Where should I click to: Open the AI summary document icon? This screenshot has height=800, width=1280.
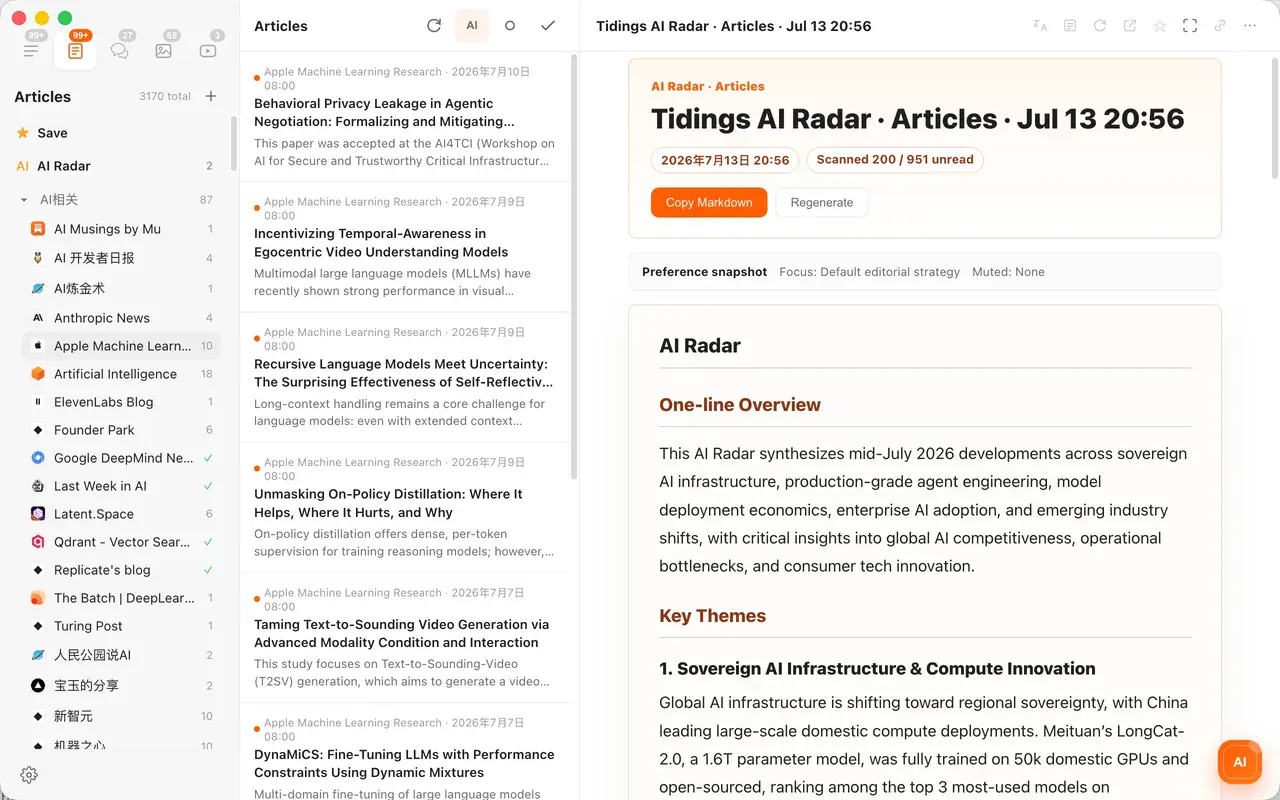point(1070,26)
